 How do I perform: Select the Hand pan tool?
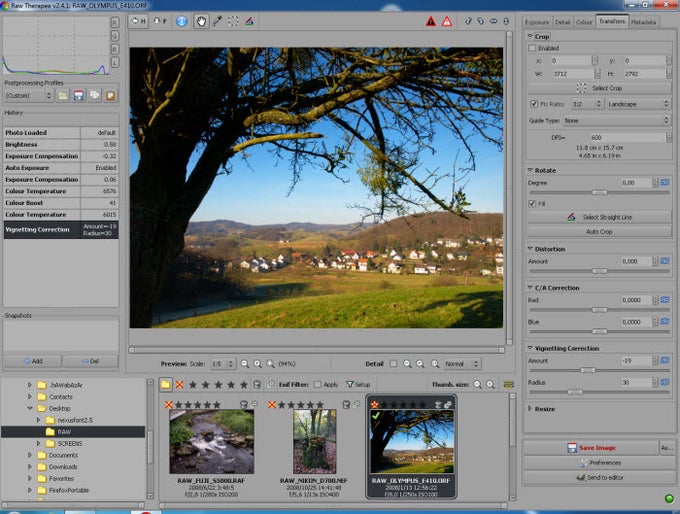point(201,20)
